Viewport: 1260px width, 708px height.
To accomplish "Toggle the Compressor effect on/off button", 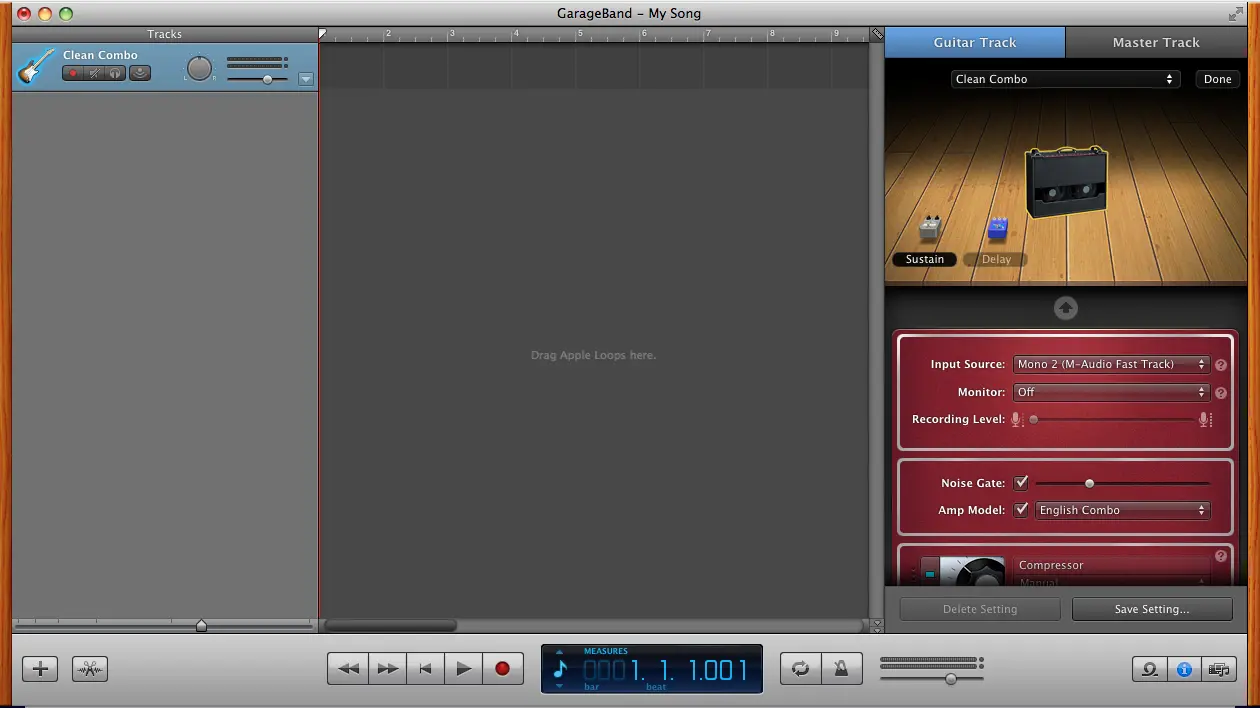I will pos(930,573).
